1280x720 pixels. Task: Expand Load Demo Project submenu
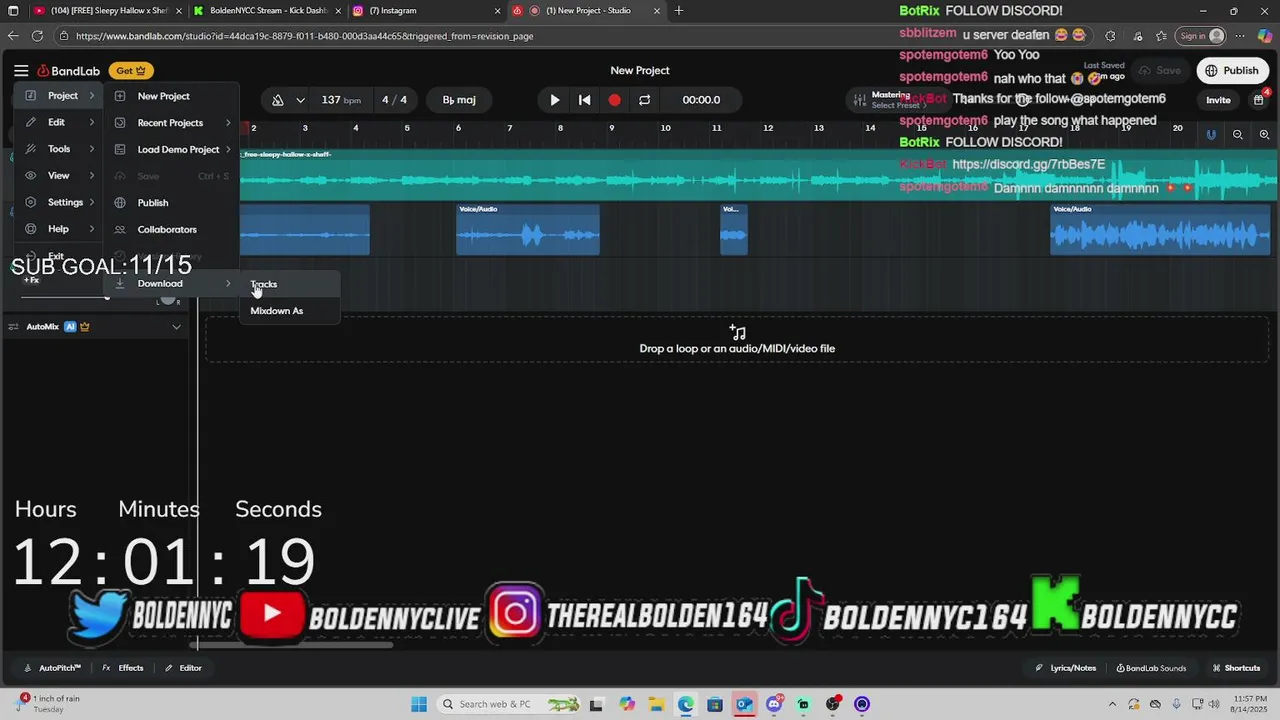point(171,149)
